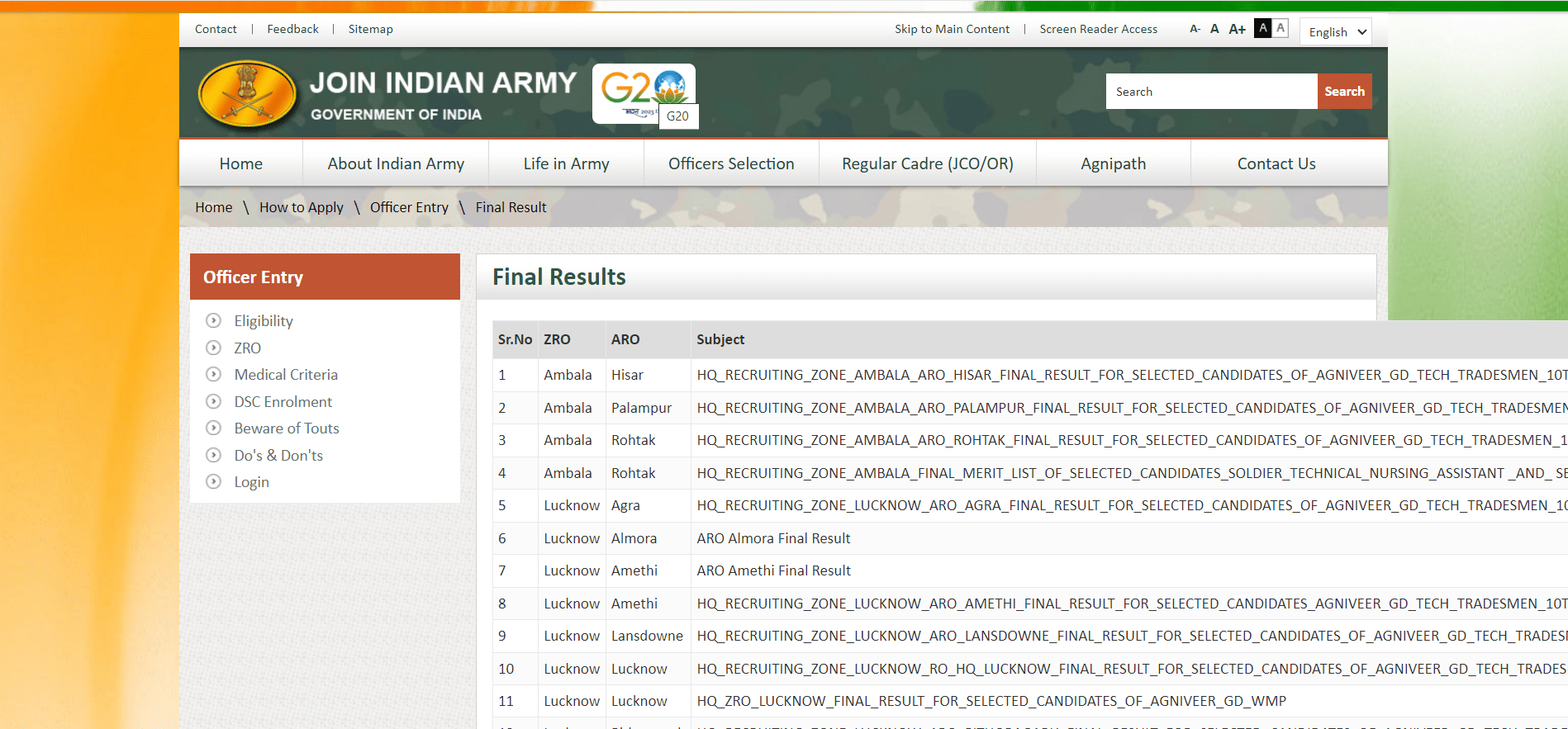Go to How to Apply breadcrumb

(301, 207)
